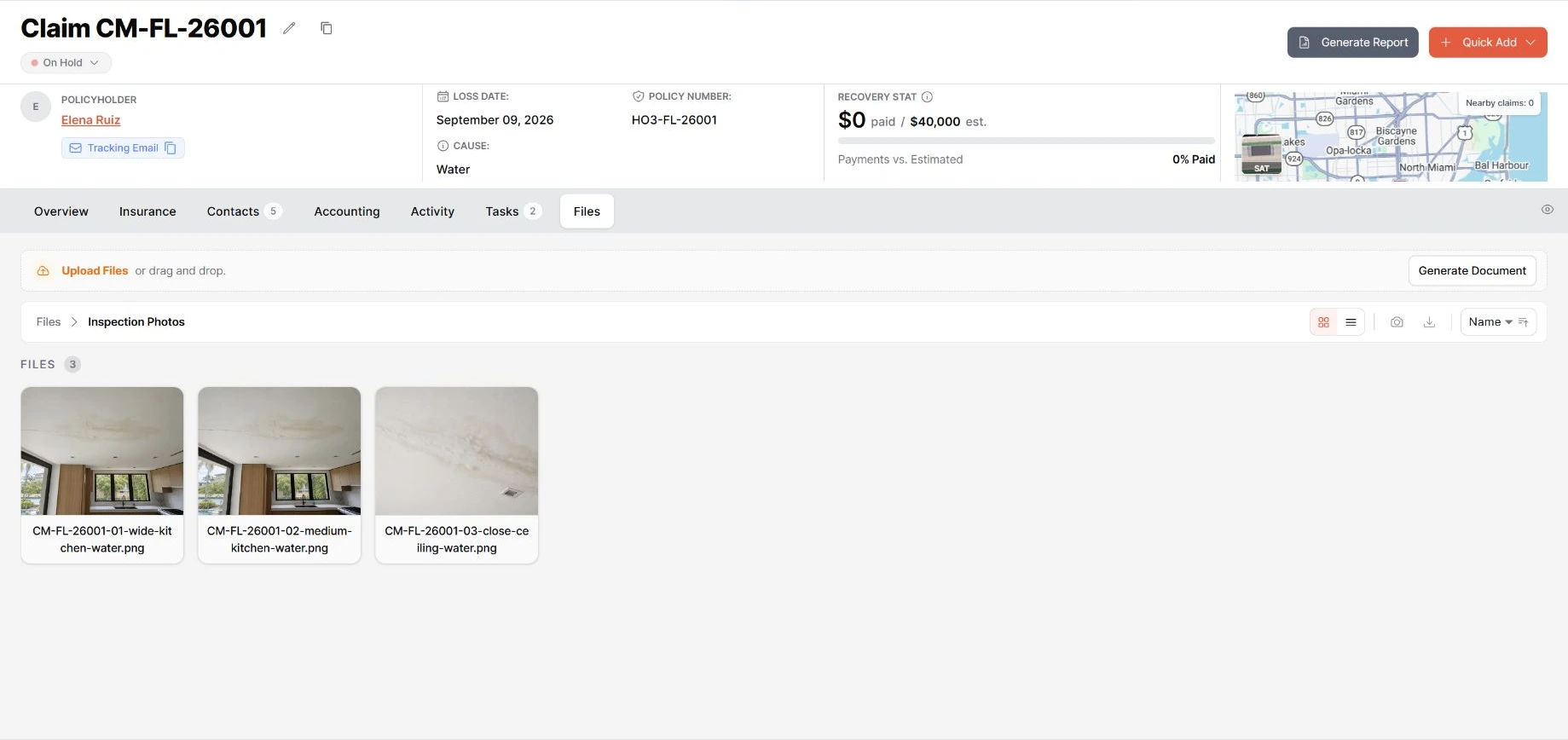Toggle the eye visibility icon on tab bar

(x=1548, y=210)
